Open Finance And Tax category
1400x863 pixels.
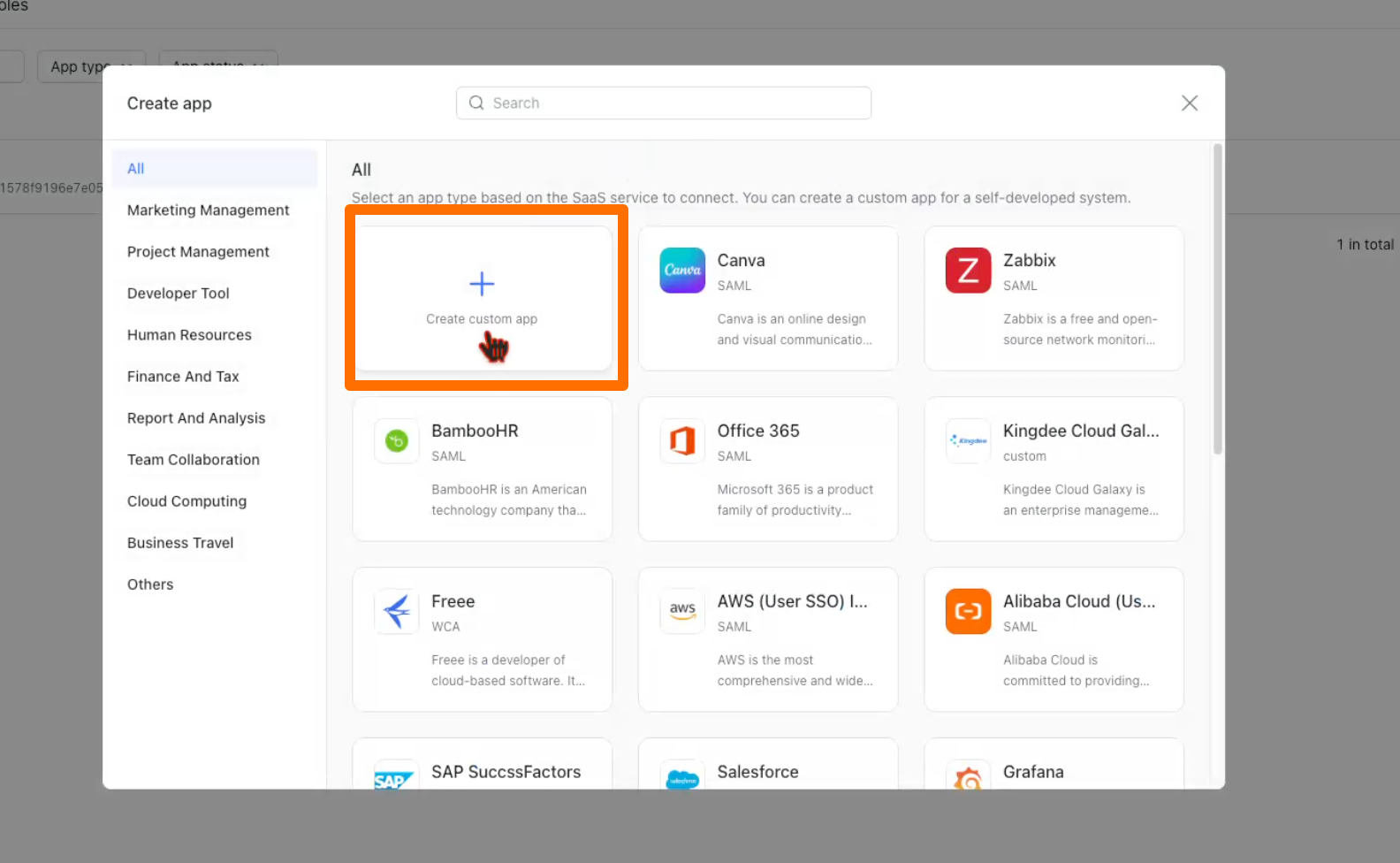(x=183, y=376)
